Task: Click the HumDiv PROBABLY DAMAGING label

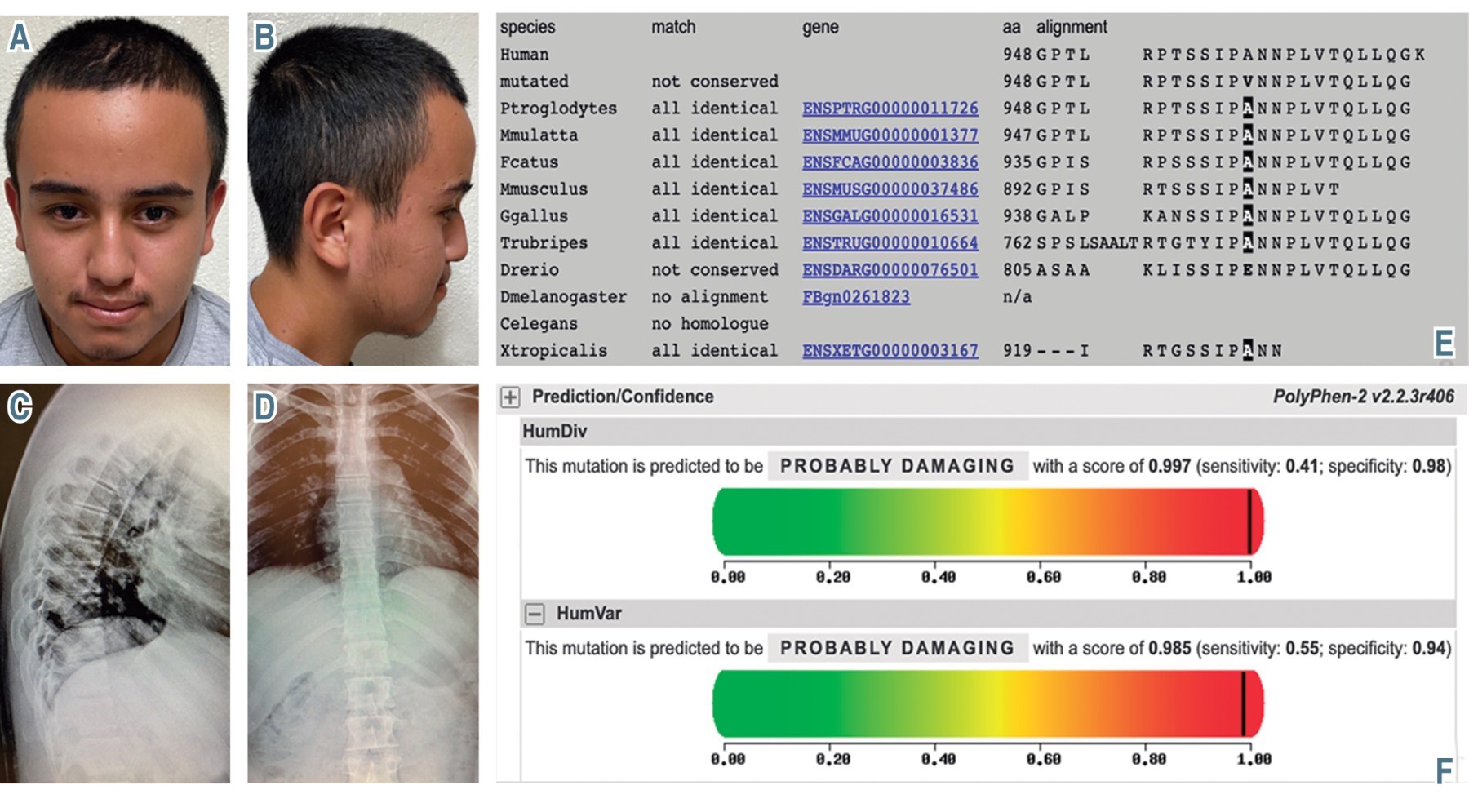Action: [897, 466]
